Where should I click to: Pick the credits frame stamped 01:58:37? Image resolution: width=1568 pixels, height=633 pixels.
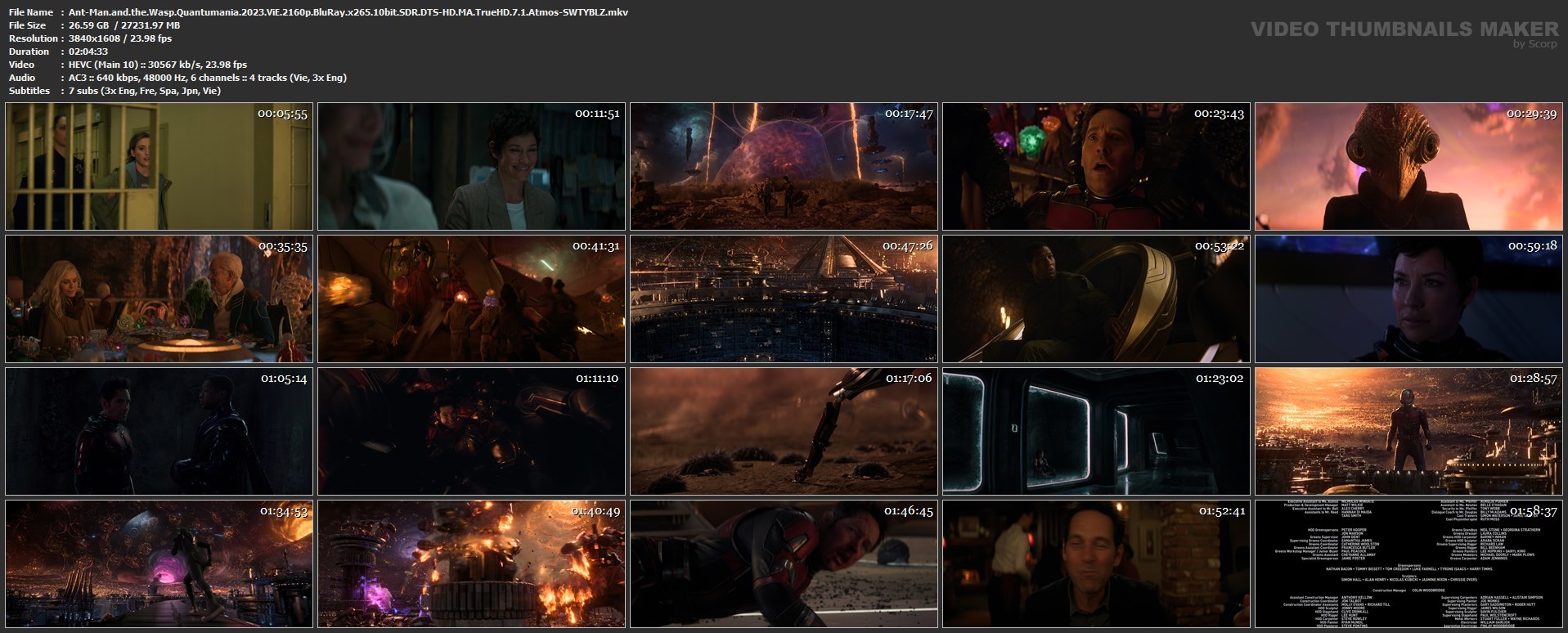click(1409, 564)
